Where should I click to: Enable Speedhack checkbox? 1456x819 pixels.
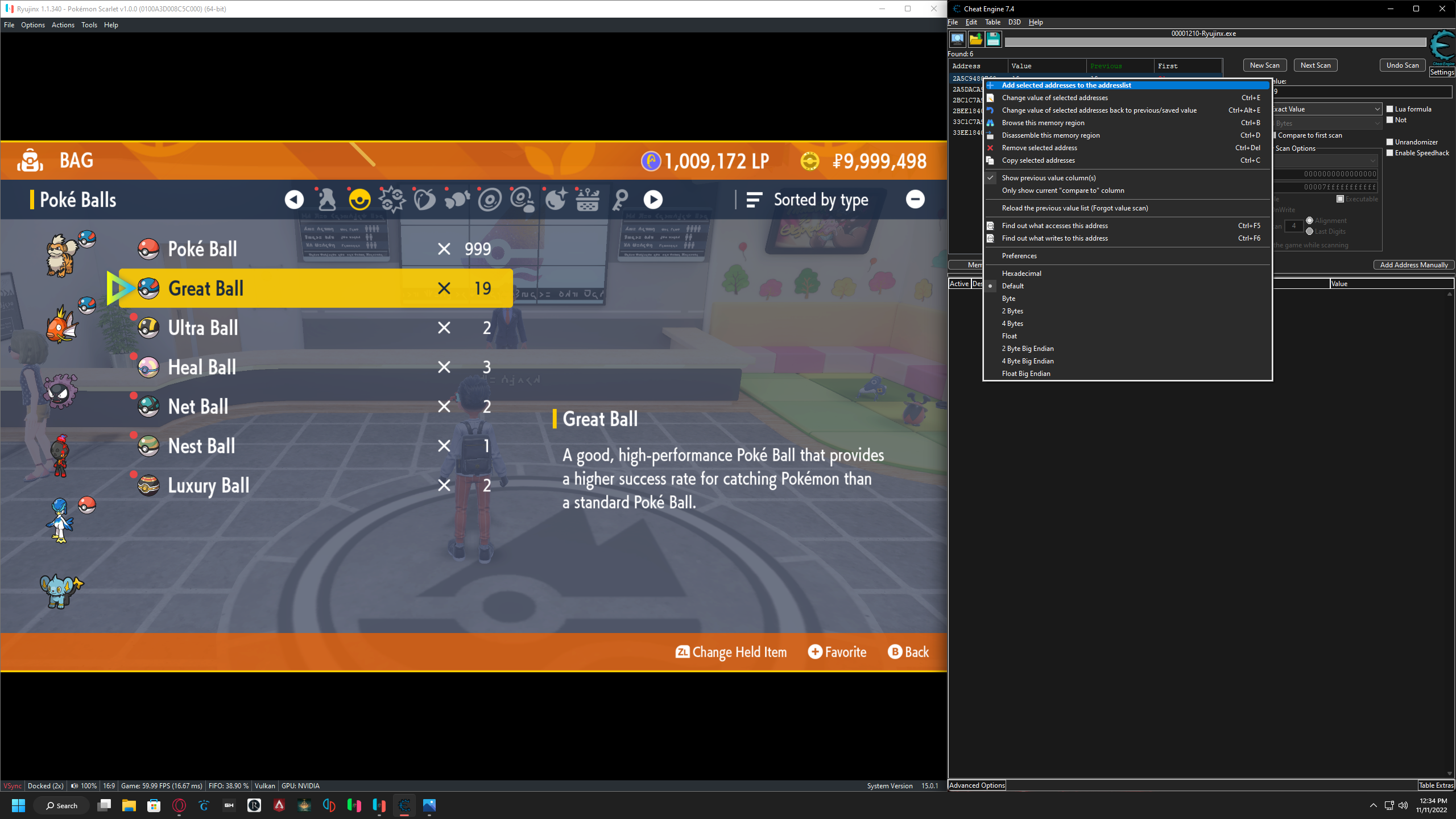coord(1390,153)
